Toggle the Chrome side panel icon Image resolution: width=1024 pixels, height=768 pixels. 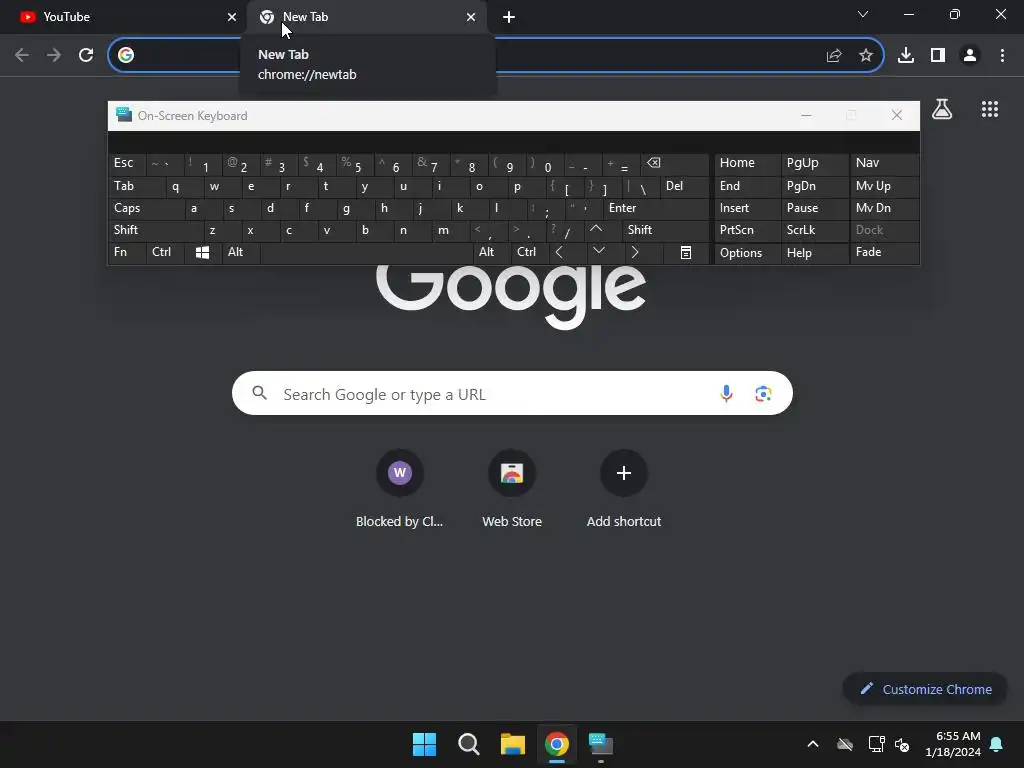(938, 56)
